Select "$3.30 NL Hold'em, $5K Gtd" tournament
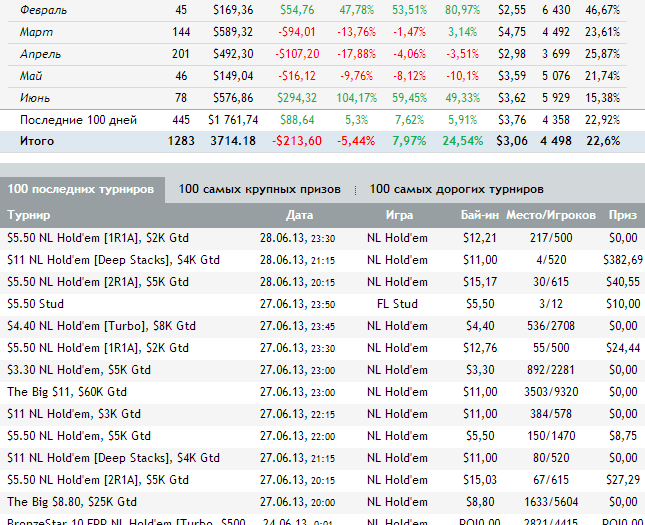This screenshot has width=645, height=525. click(x=79, y=369)
